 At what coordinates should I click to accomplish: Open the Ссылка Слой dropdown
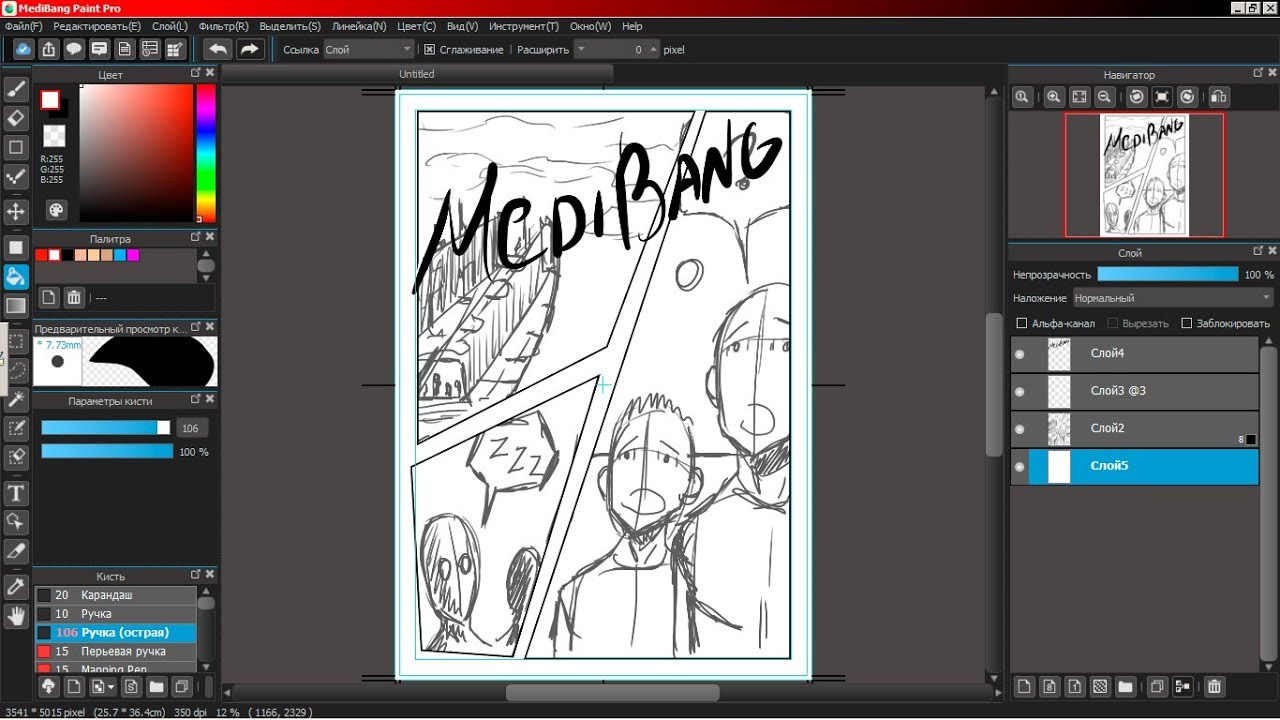(x=368, y=49)
